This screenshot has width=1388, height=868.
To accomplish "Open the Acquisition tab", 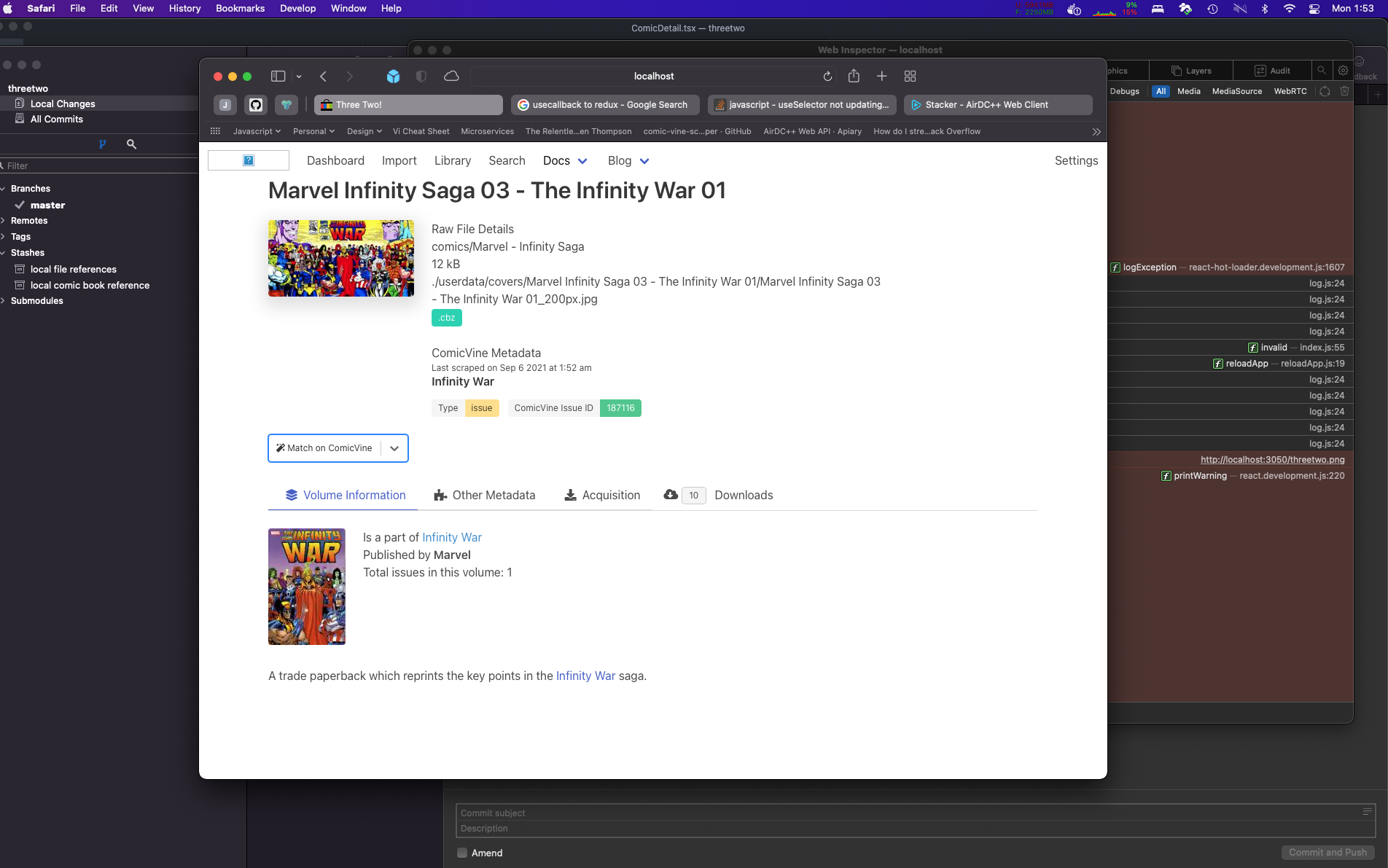I will [602, 496].
